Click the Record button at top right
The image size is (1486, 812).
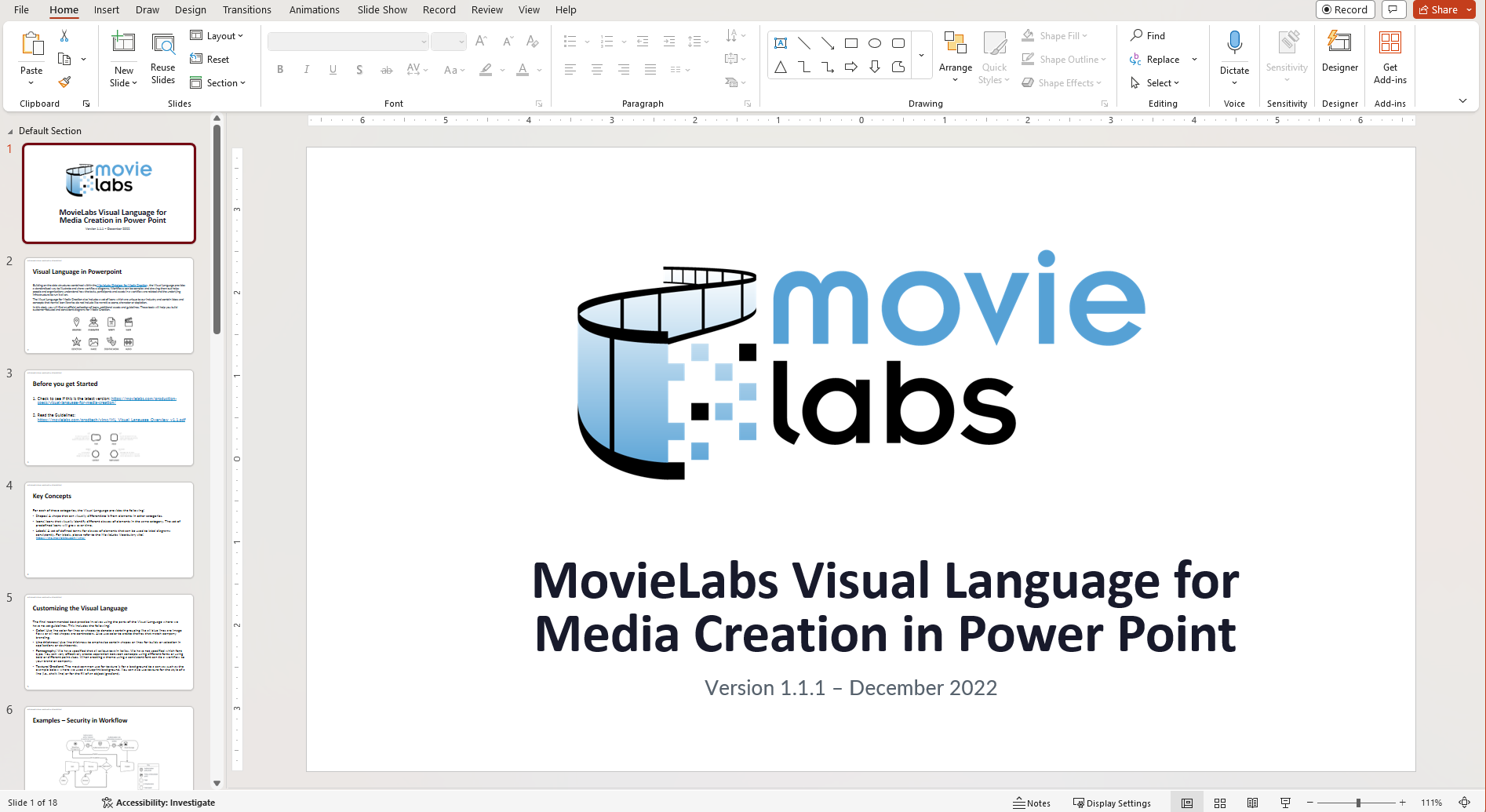pos(1345,9)
